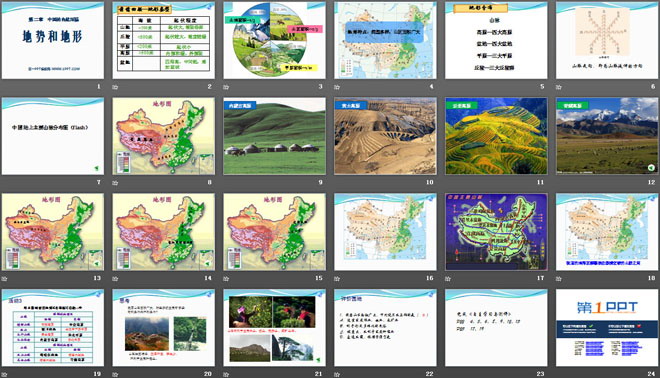Select slide 21 with four landscape photos
Viewport: 660px width, 378px height.
coord(274,327)
